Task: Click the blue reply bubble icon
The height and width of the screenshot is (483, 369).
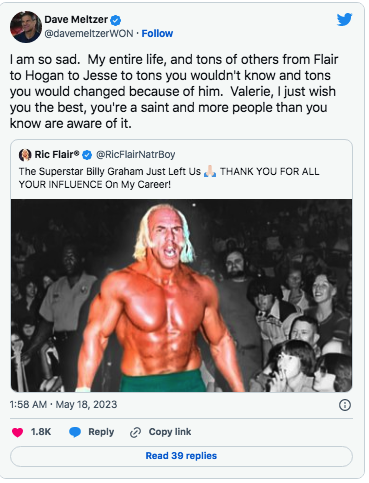Action: click(75, 432)
